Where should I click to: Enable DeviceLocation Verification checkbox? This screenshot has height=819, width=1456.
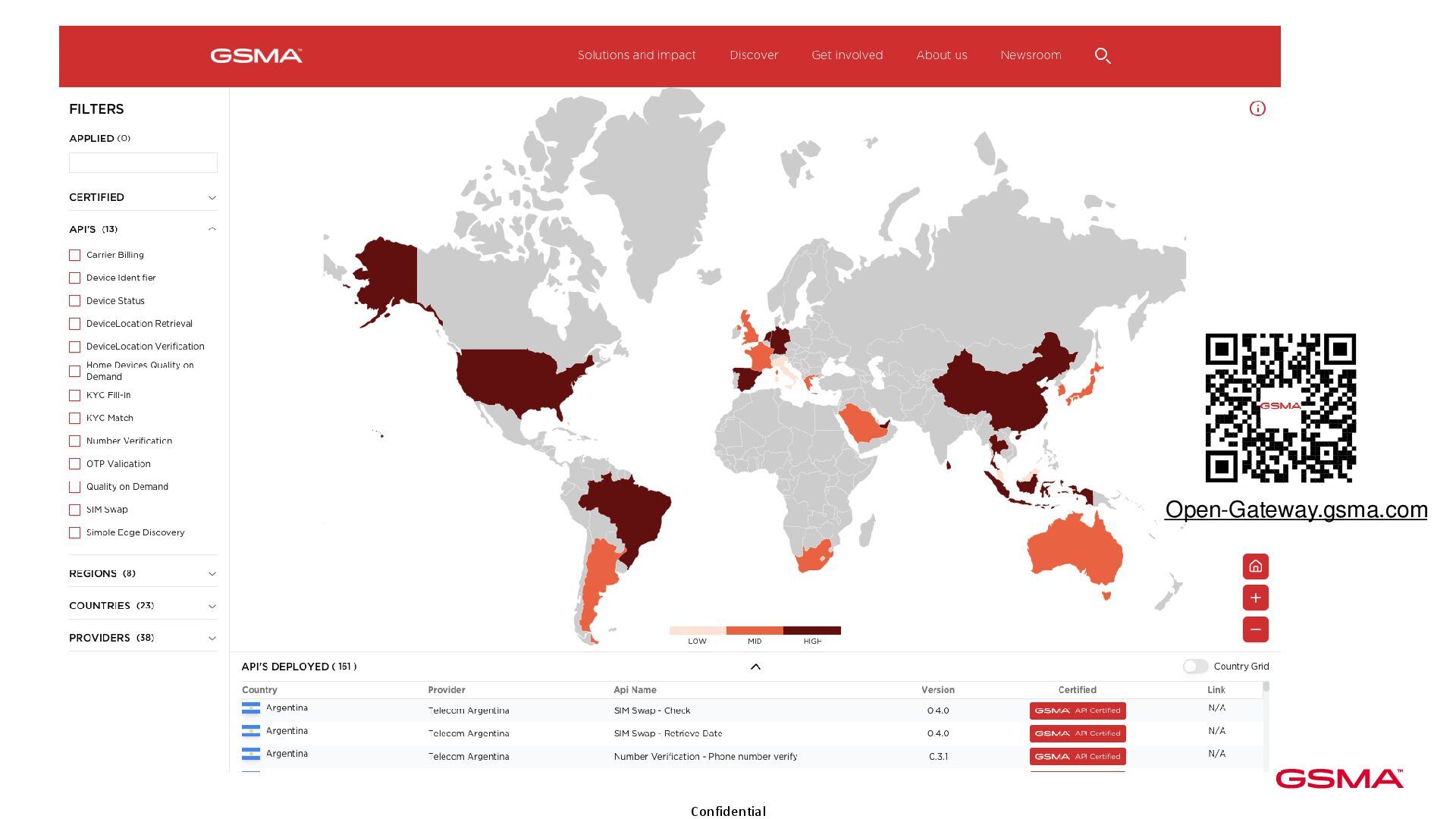(x=75, y=347)
